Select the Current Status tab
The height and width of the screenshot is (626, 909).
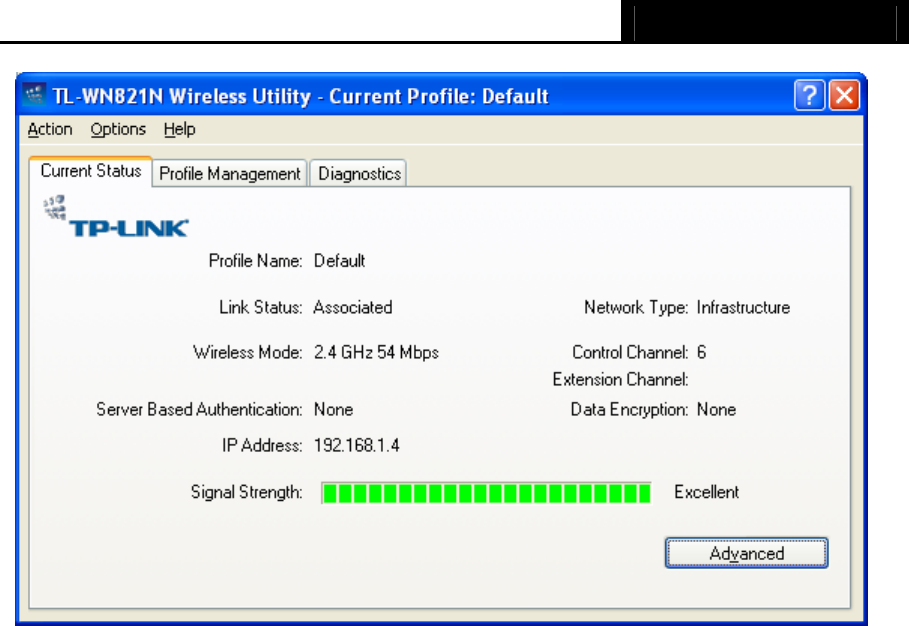click(x=90, y=171)
